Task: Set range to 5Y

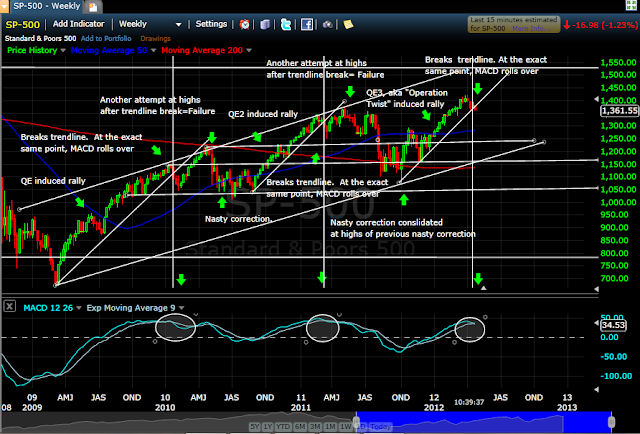Action: [255, 426]
